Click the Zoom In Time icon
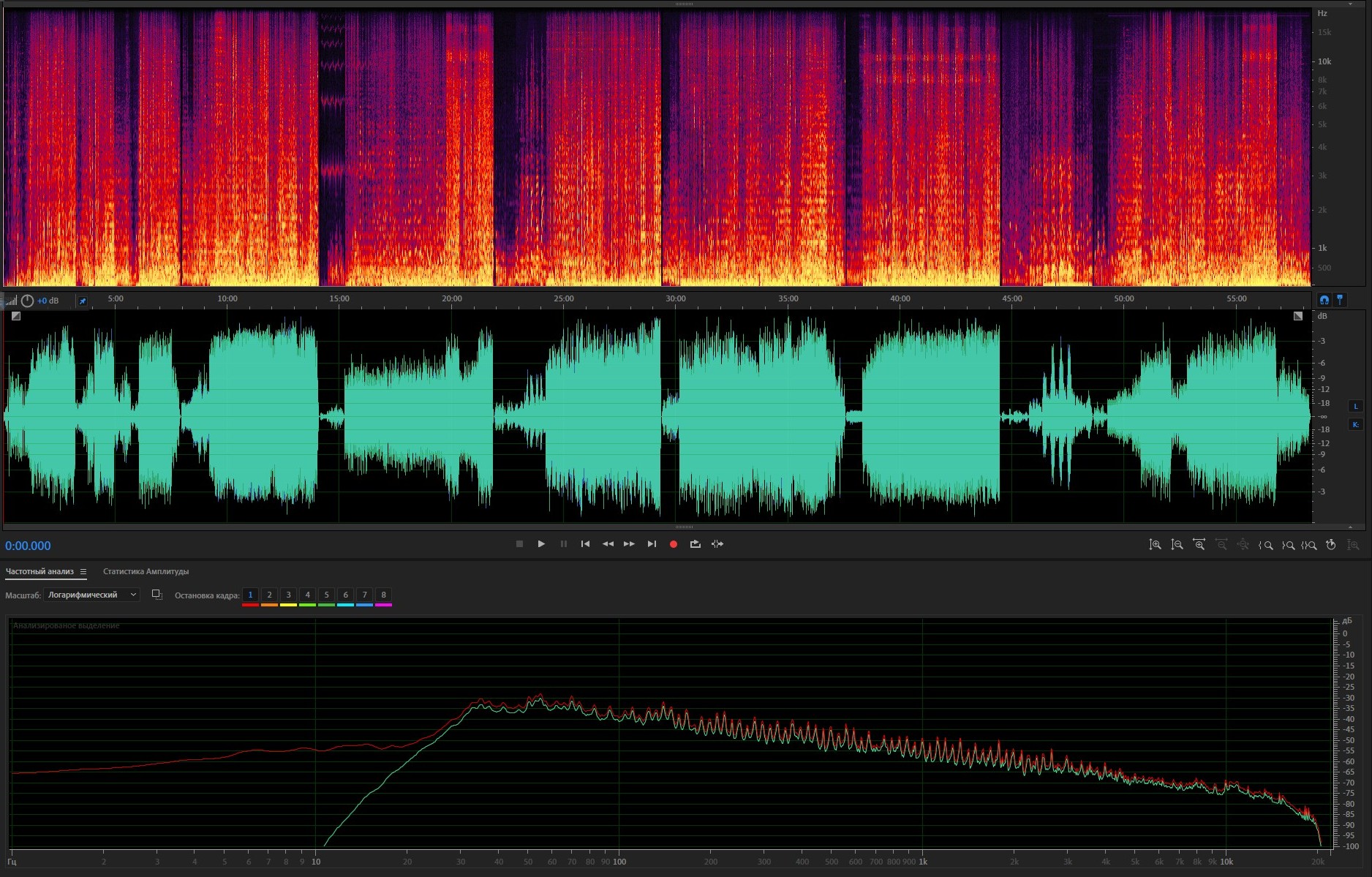Viewport: 1372px width, 877px height. click(1199, 545)
